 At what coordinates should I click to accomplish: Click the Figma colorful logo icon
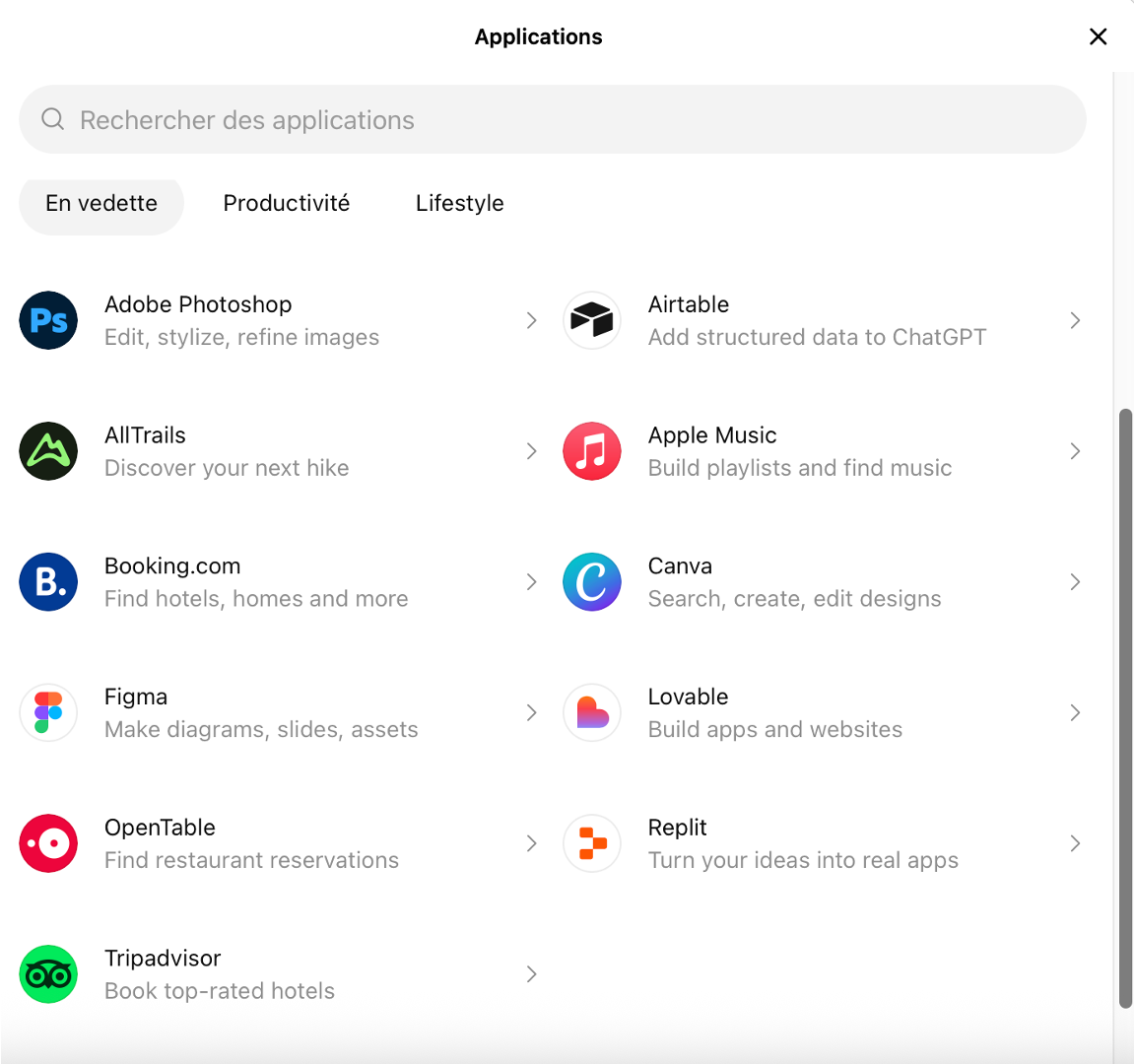coord(48,713)
